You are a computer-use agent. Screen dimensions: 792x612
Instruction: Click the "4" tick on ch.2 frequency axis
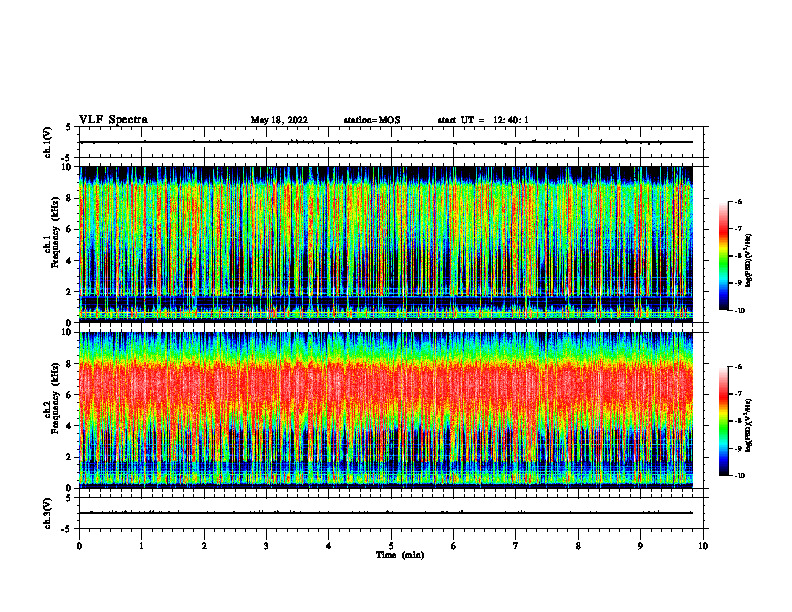(69, 426)
